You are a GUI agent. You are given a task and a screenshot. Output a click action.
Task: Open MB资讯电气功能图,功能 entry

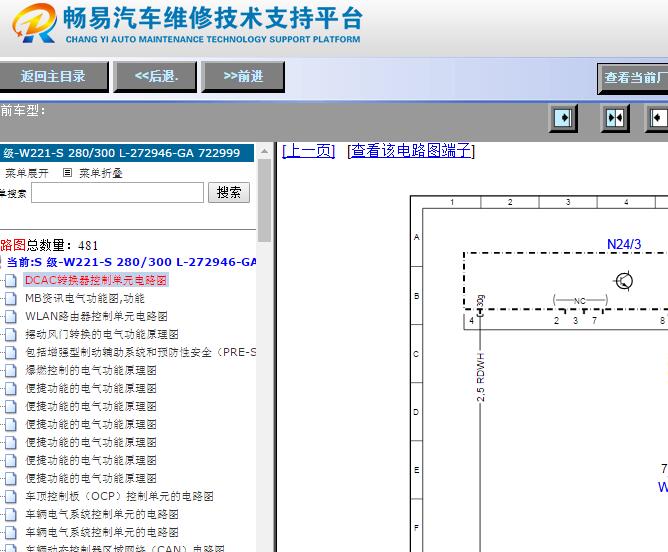pyautogui.click(x=85, y=298)
